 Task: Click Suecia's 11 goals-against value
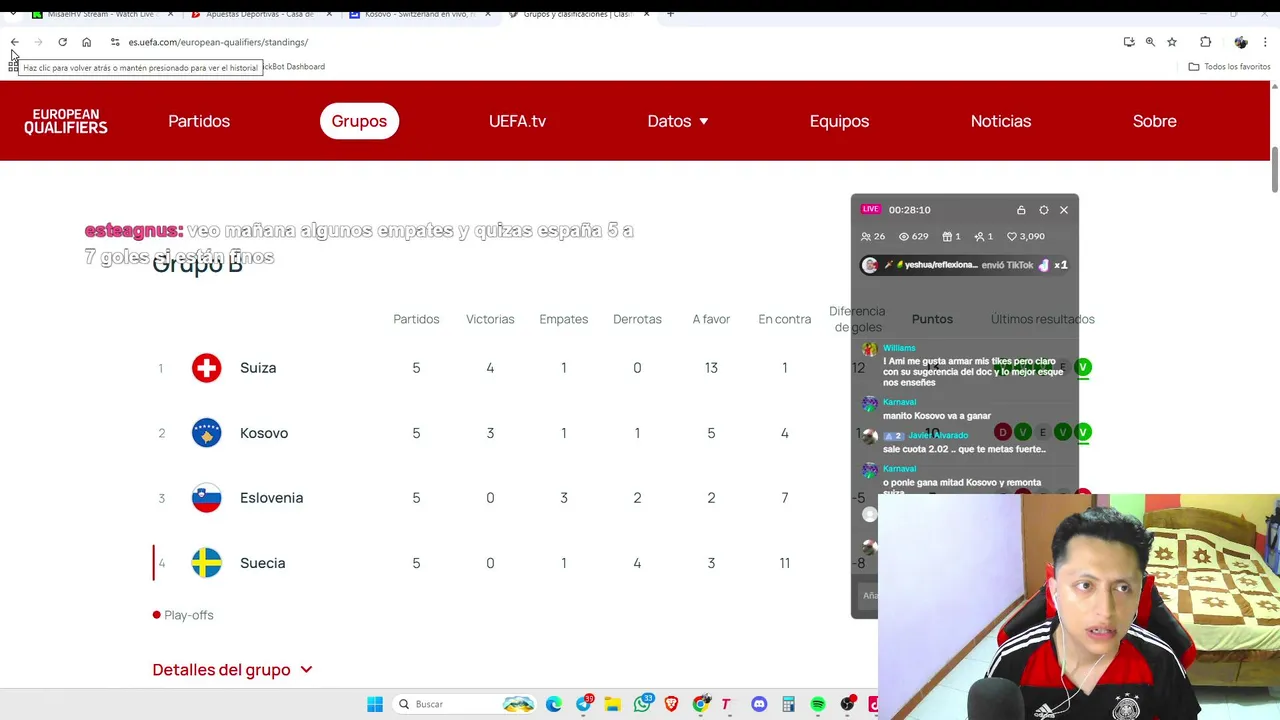pyautogui.click(x=785, y=563)
